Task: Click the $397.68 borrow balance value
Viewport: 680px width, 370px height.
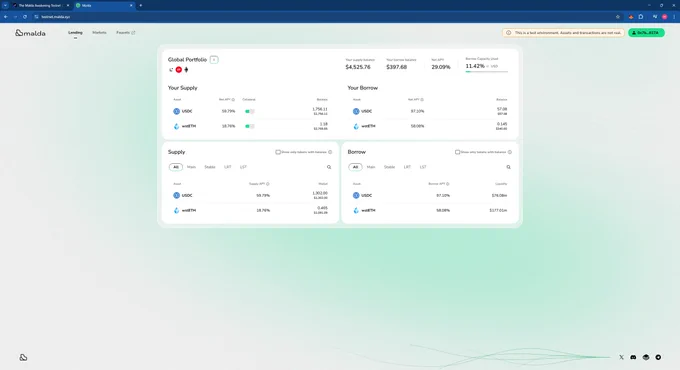Action: point(396,67)
